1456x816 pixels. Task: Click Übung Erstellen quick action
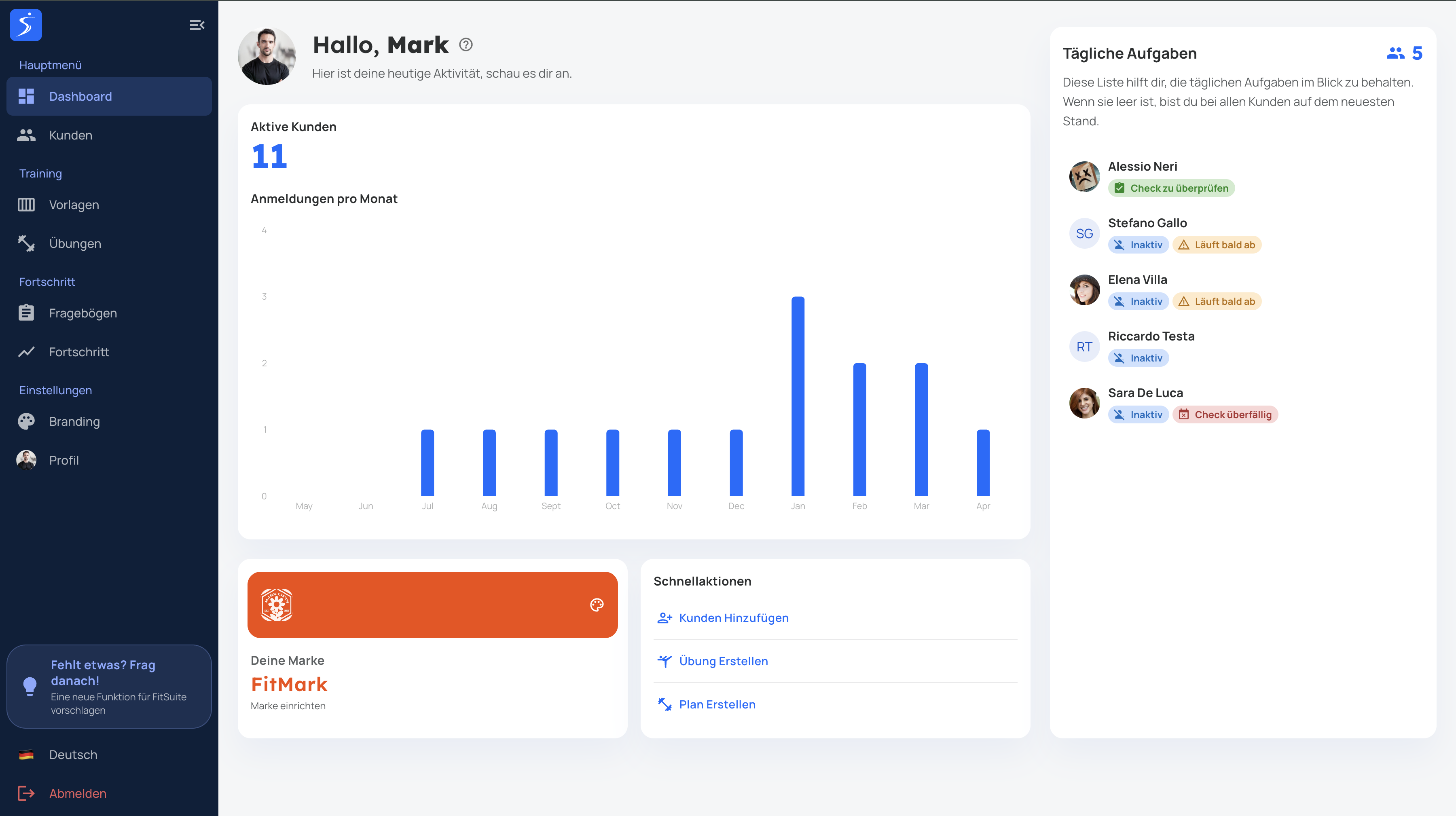tap(836, 661)
